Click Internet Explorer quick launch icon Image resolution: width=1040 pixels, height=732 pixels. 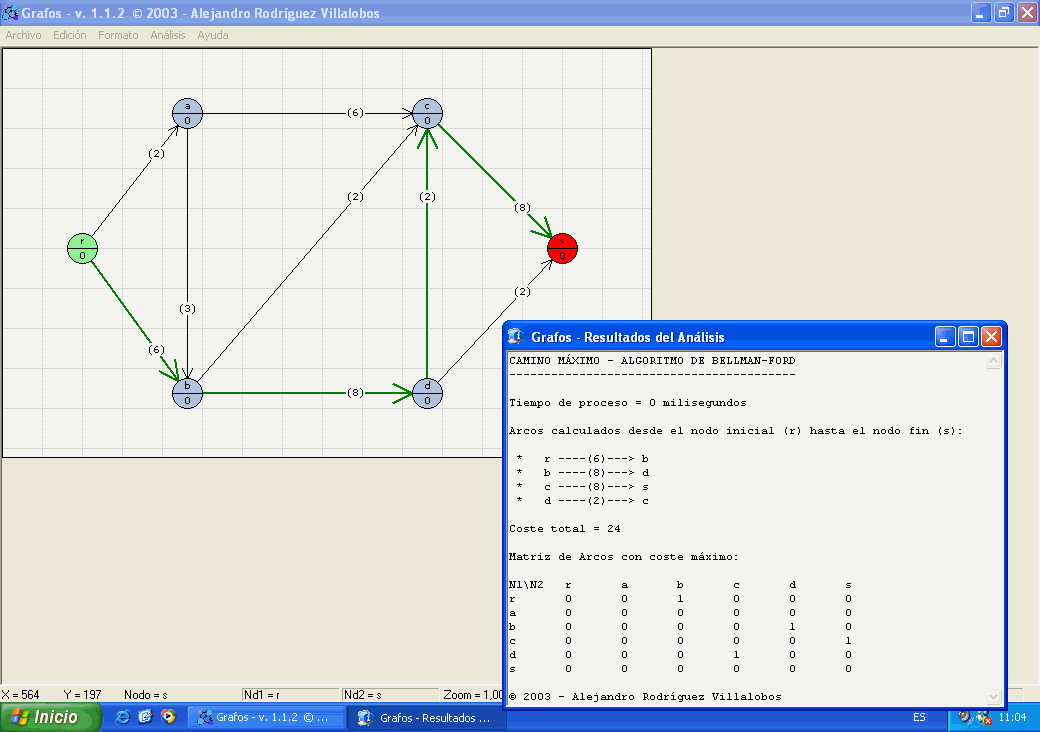pyautogui.click(x=123, y=717)
